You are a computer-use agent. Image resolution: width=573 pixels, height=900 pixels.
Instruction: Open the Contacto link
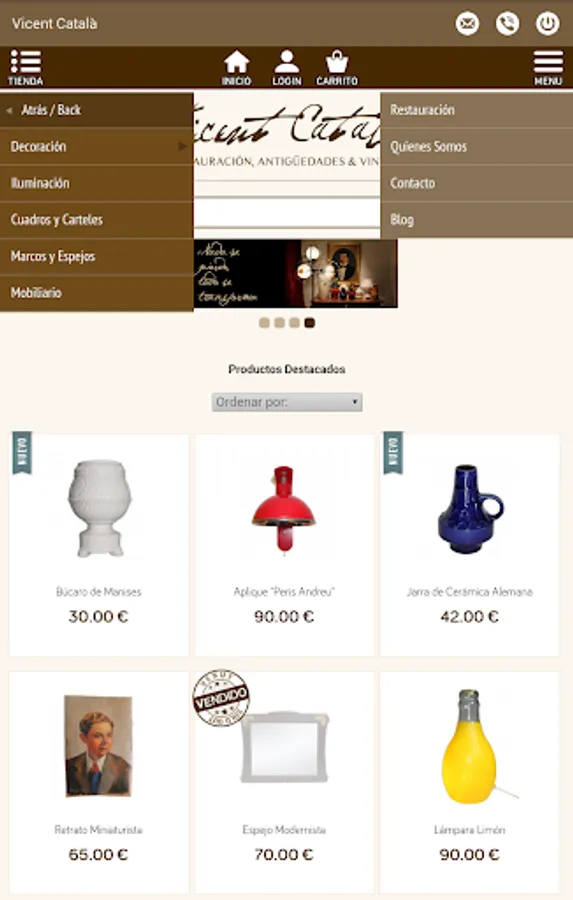tap(477, 183)
